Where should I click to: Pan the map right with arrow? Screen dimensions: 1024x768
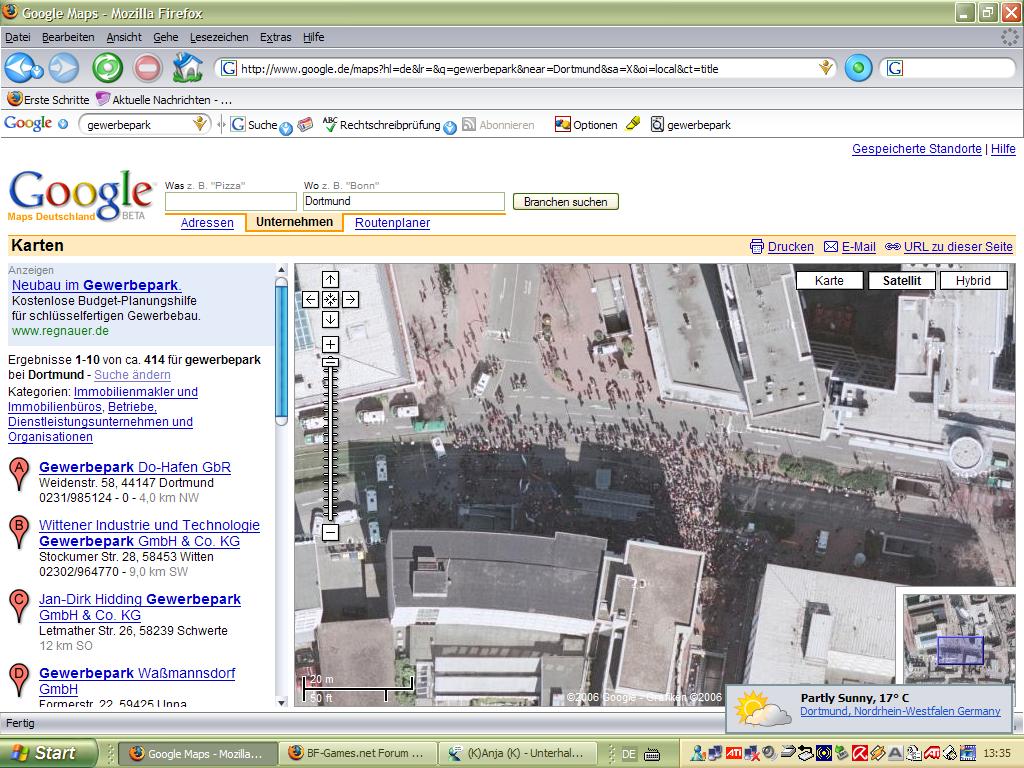350,299
